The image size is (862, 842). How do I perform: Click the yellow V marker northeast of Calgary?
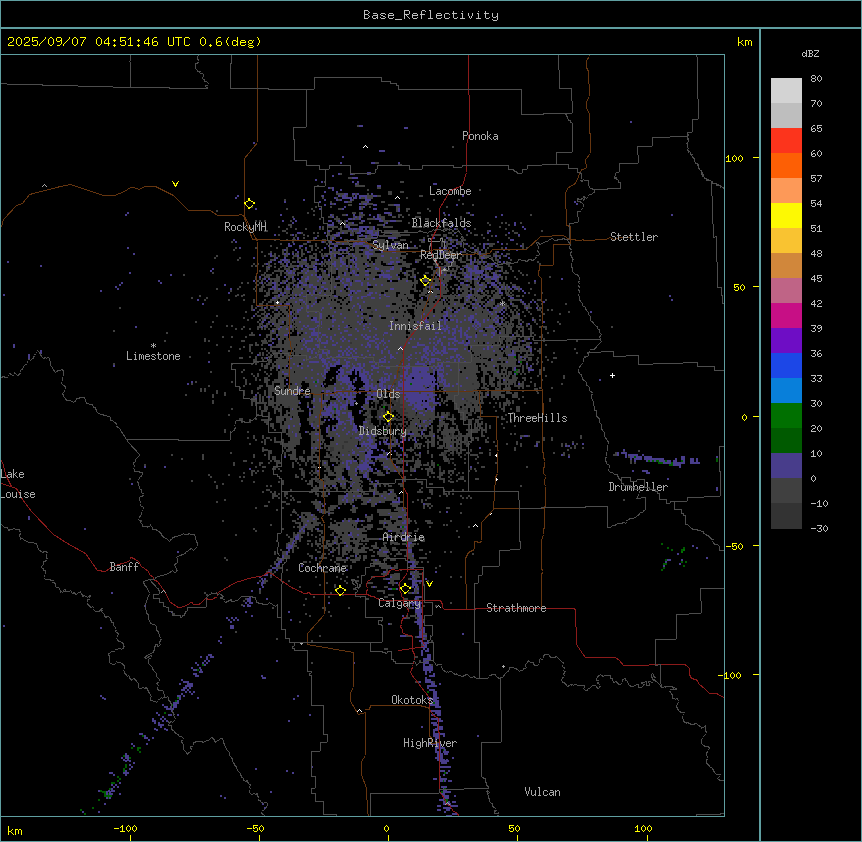point(429,584)
